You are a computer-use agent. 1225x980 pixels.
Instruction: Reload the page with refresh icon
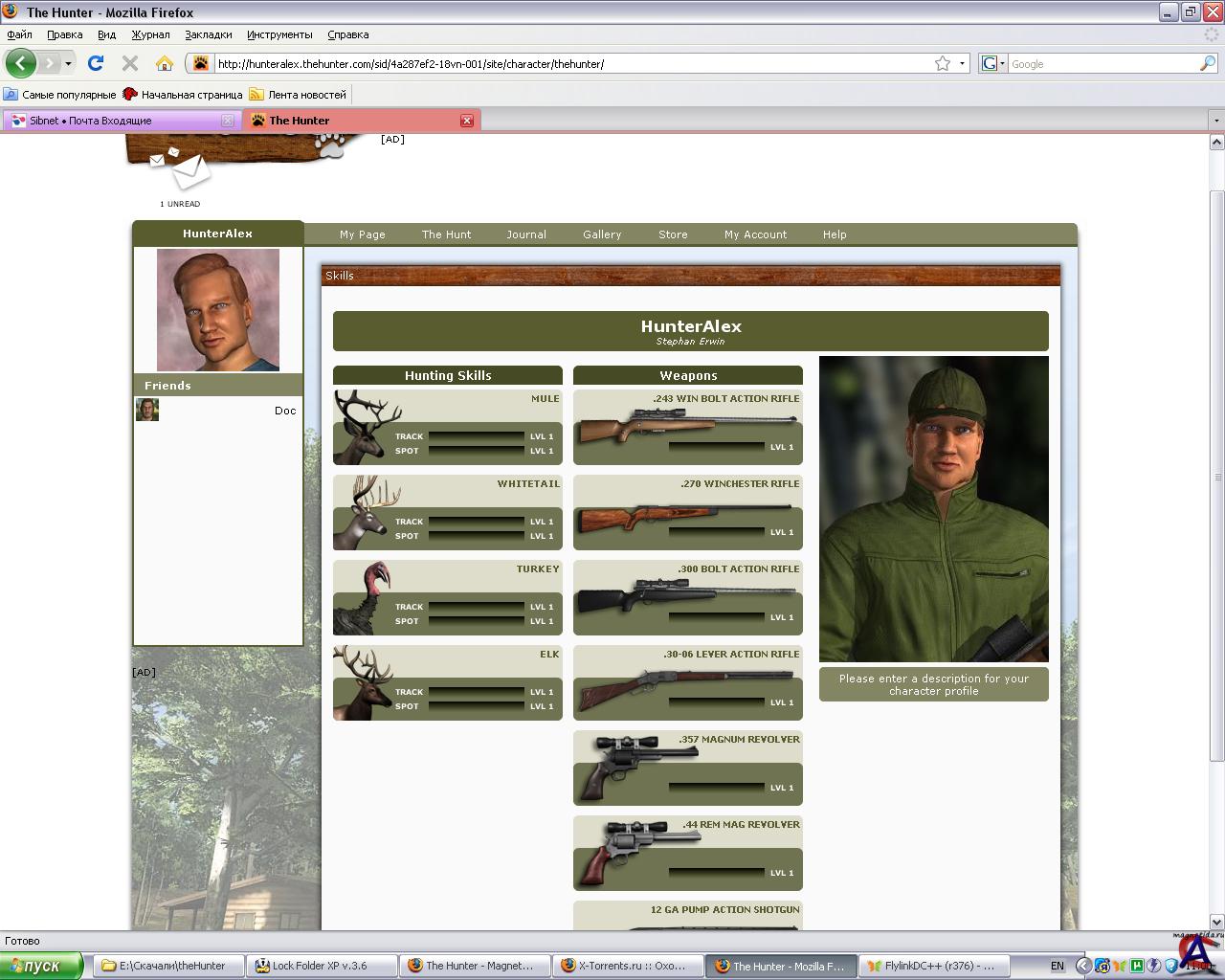pyautogui.click(x=95, y=63)
